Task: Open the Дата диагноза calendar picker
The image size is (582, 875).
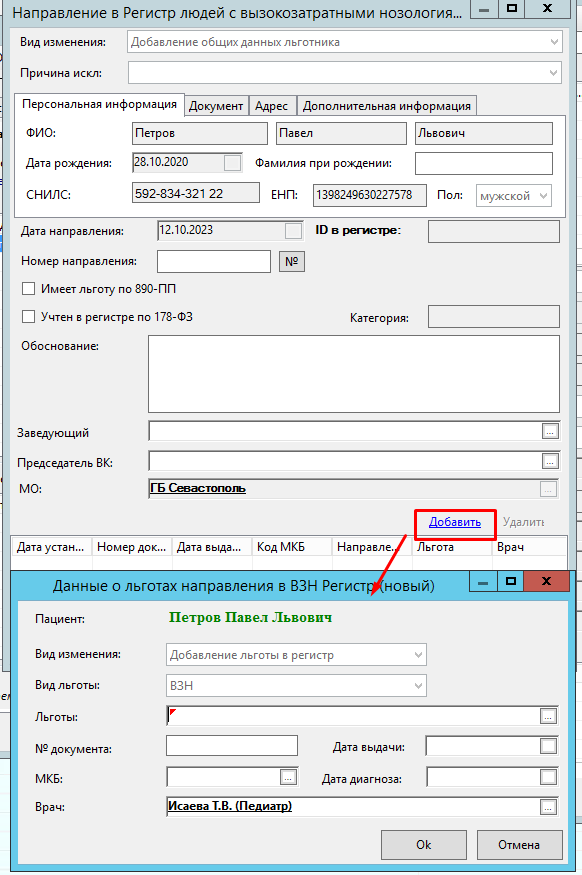Action: pyautogui.click(x=548, y=777)
